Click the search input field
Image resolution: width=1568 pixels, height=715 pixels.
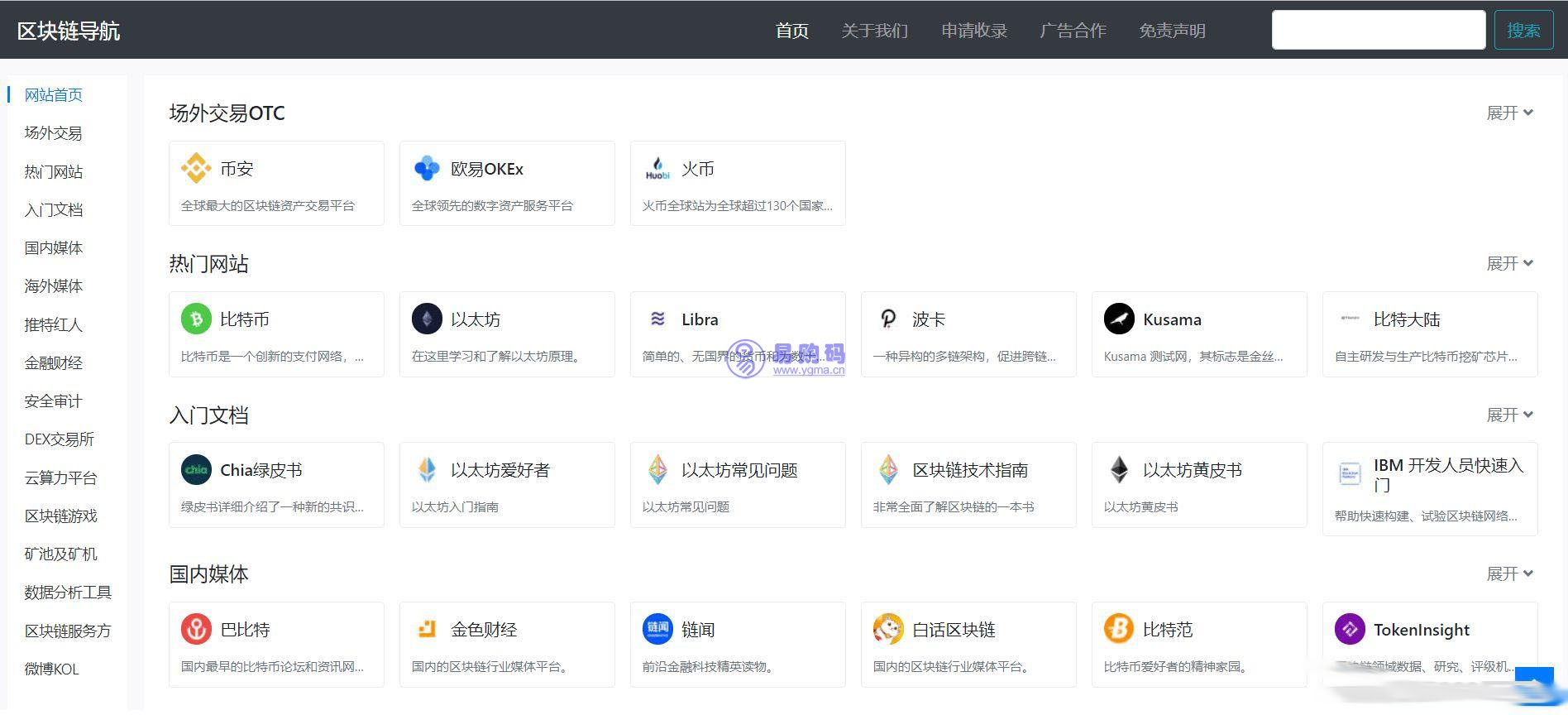click(1378, 30)
